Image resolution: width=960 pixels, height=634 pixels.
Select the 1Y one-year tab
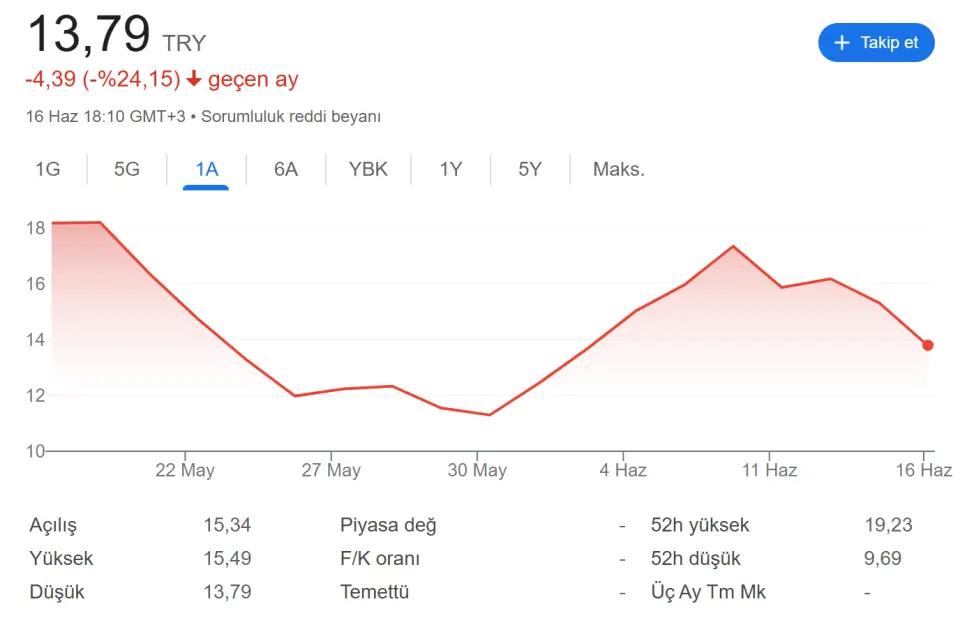pos(451,169)
